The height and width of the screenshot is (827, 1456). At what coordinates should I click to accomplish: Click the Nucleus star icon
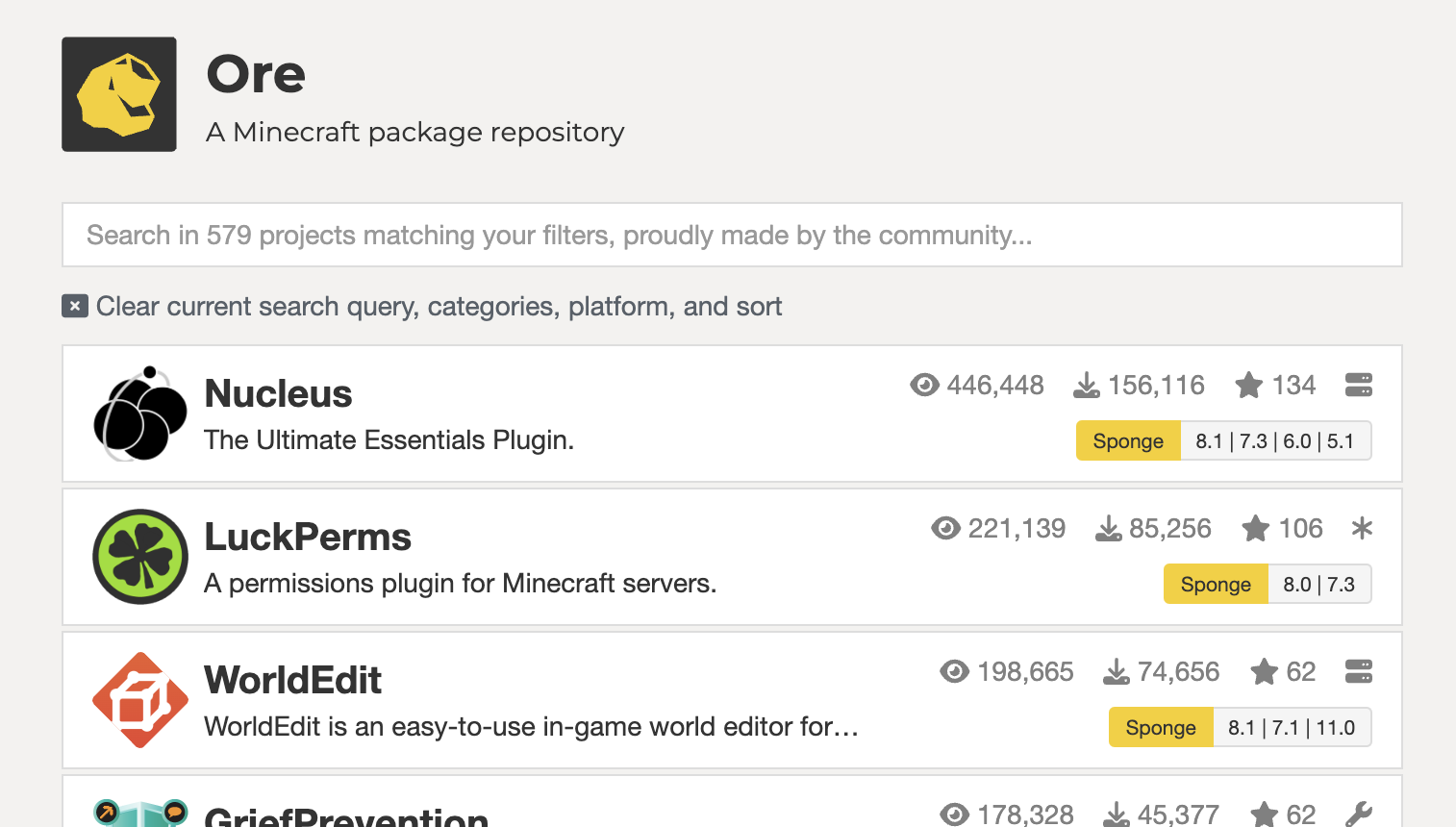(x=1249, y=386)
